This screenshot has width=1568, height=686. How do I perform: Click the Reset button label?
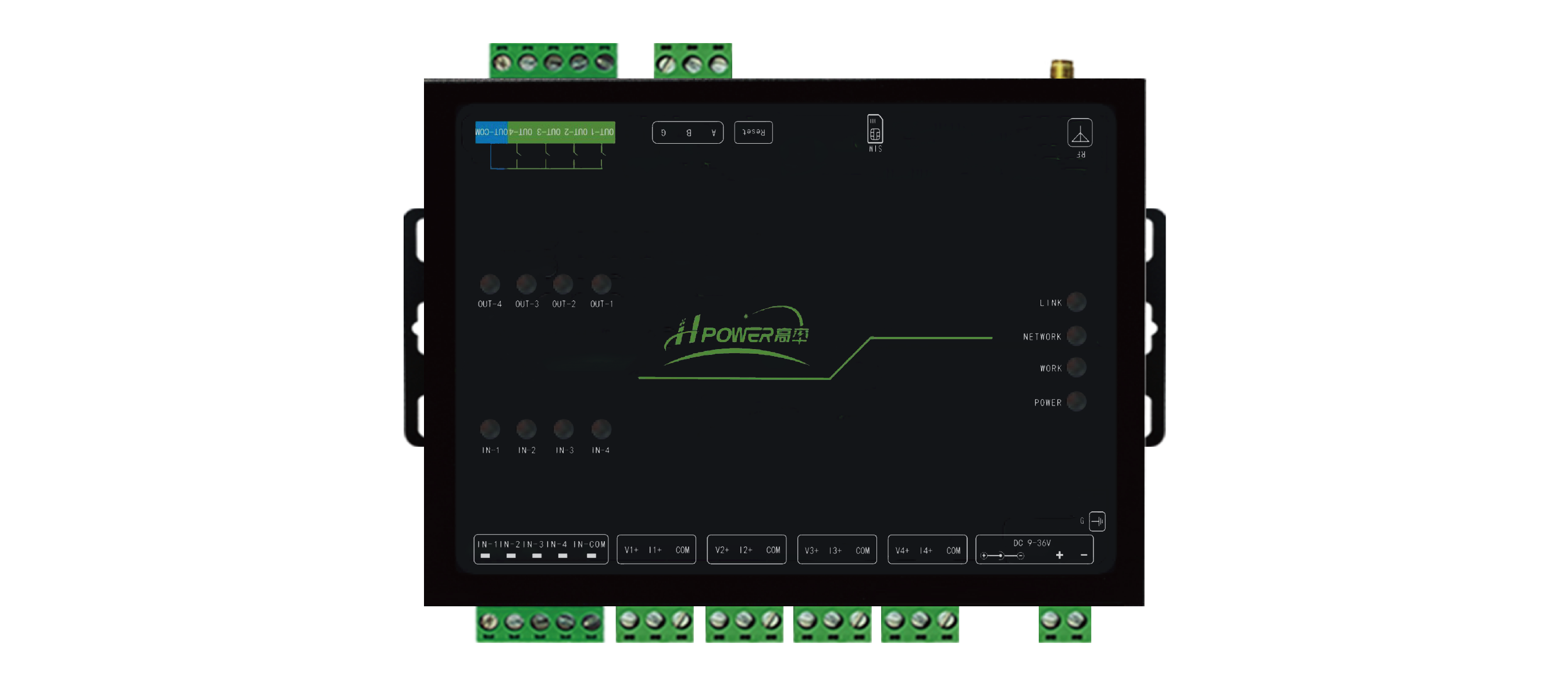(753, 132)
